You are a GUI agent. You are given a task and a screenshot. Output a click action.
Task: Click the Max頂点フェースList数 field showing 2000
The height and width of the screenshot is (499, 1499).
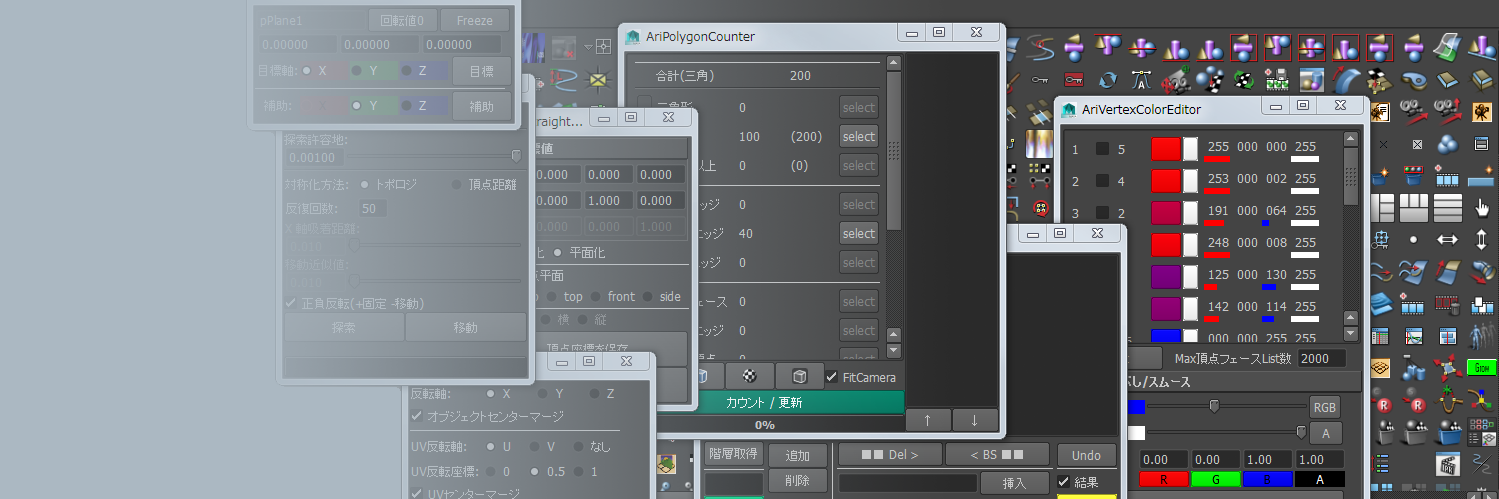[1322, 358]
